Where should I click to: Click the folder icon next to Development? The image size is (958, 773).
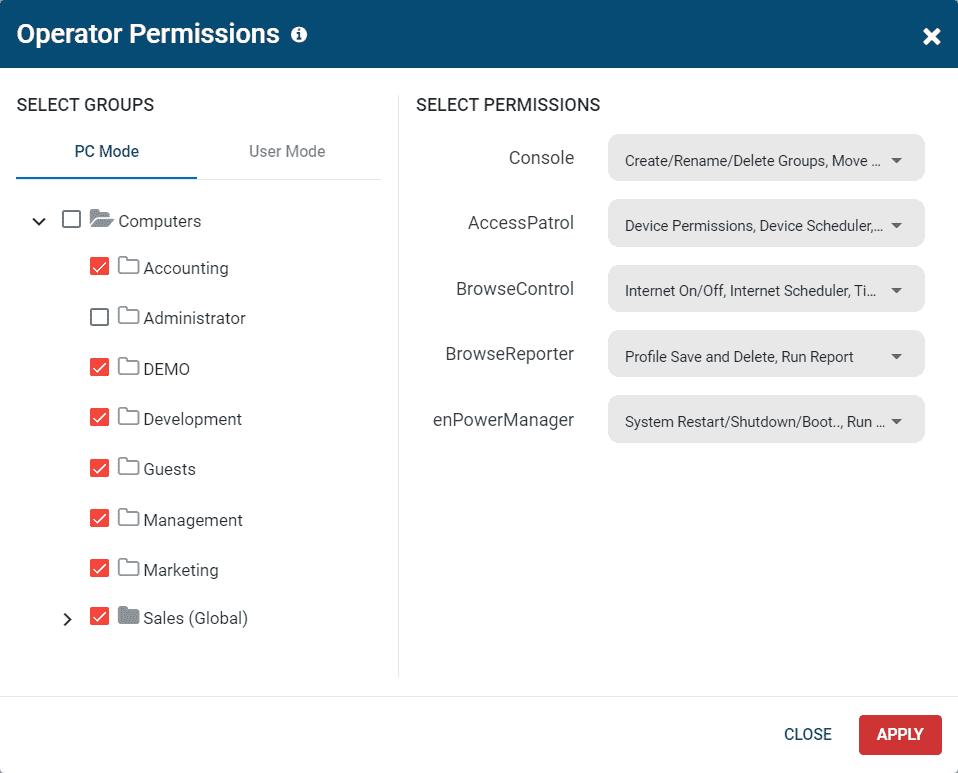point(128,418)
